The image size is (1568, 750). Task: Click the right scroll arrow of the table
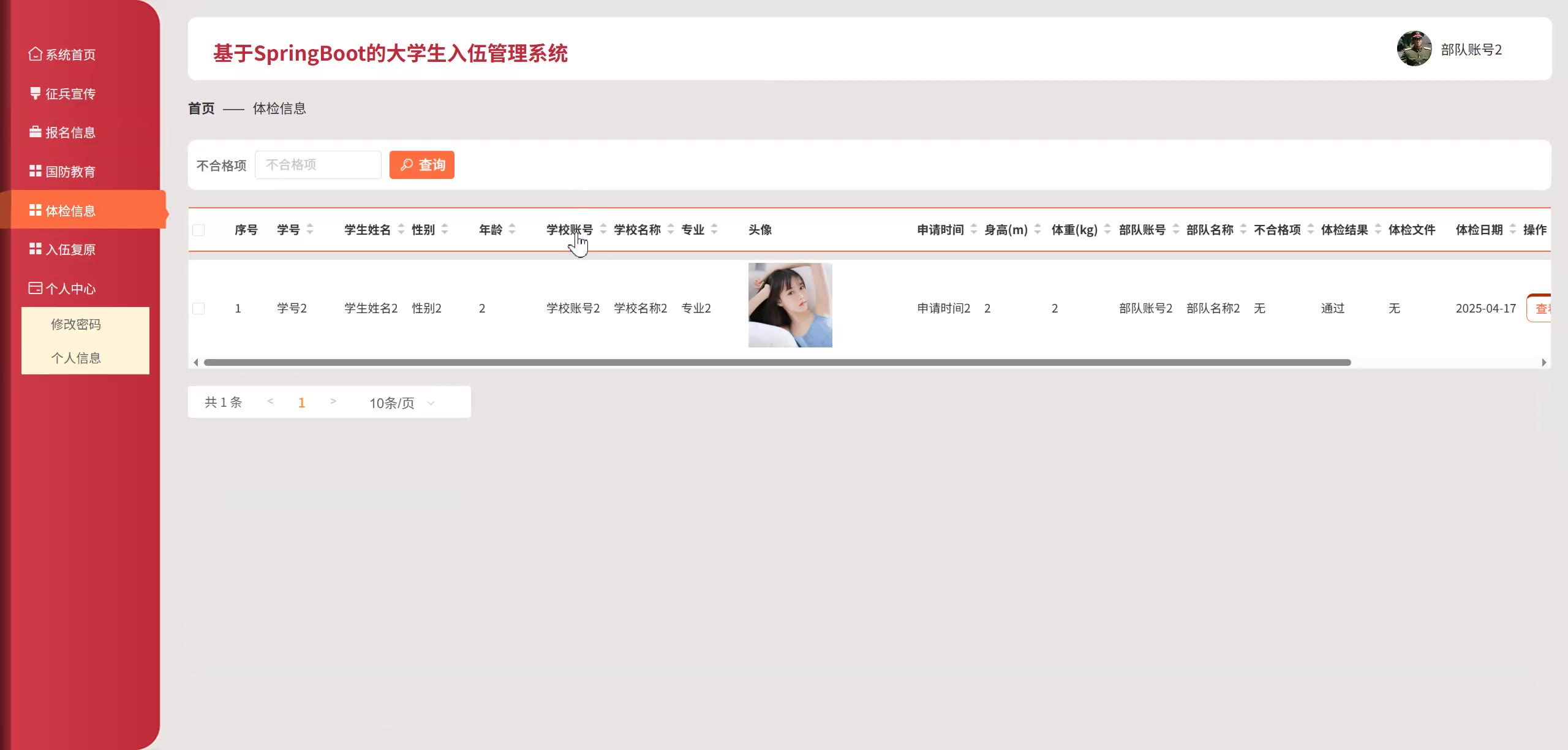1543,362
